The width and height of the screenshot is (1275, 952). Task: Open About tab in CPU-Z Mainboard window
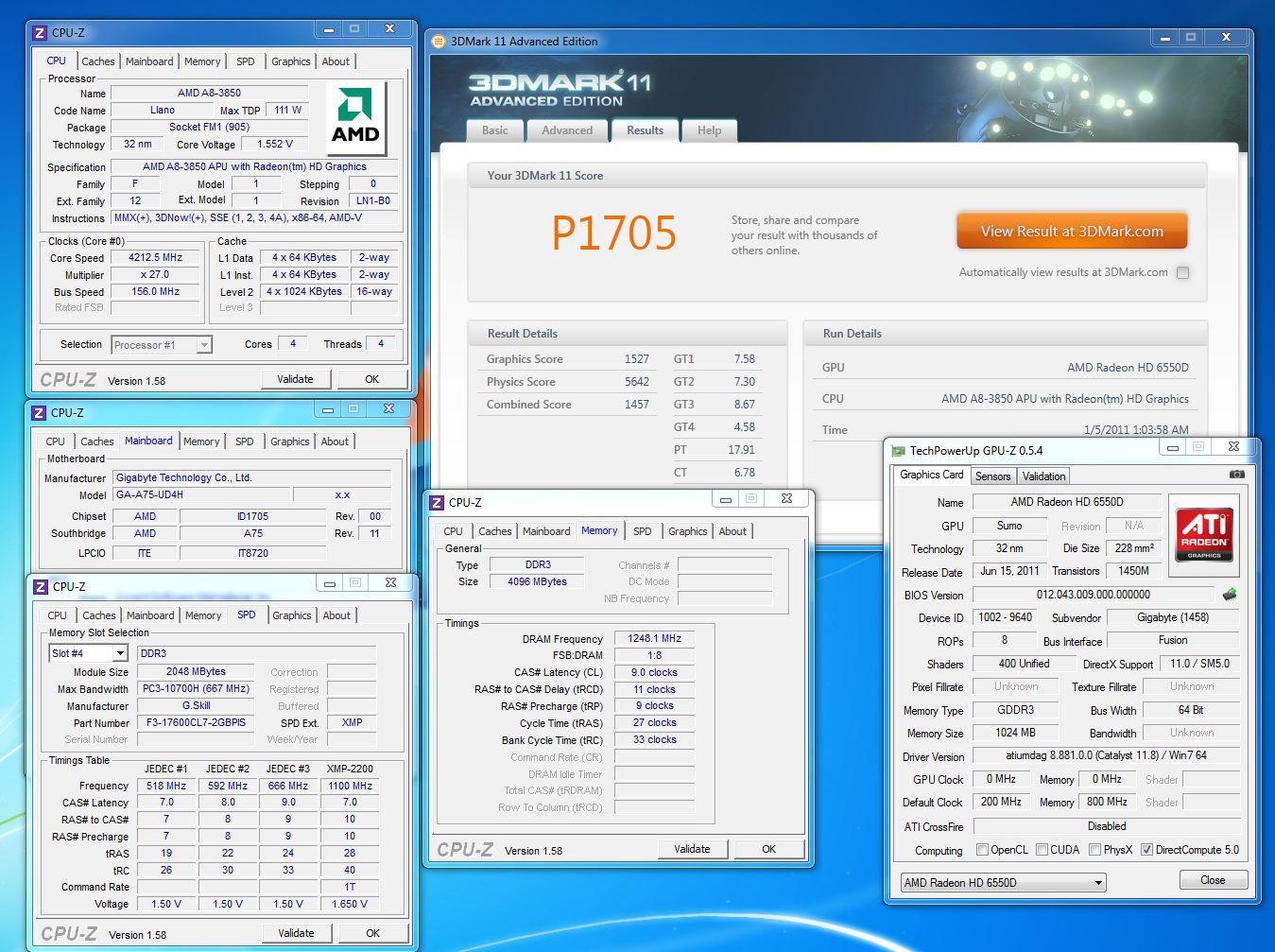335,441
